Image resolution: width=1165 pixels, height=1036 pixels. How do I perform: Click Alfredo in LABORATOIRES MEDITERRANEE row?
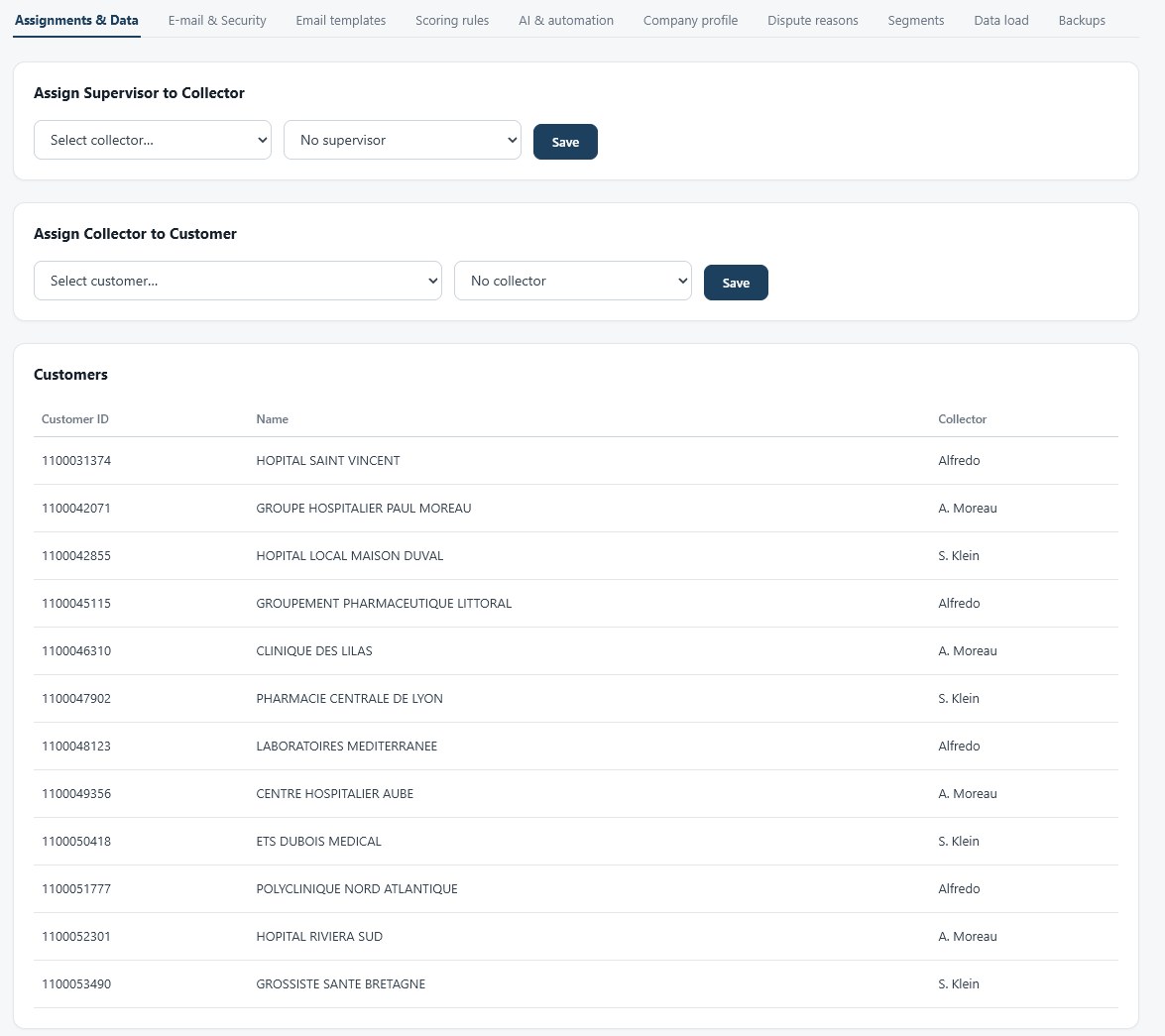(x=959, y=746)
